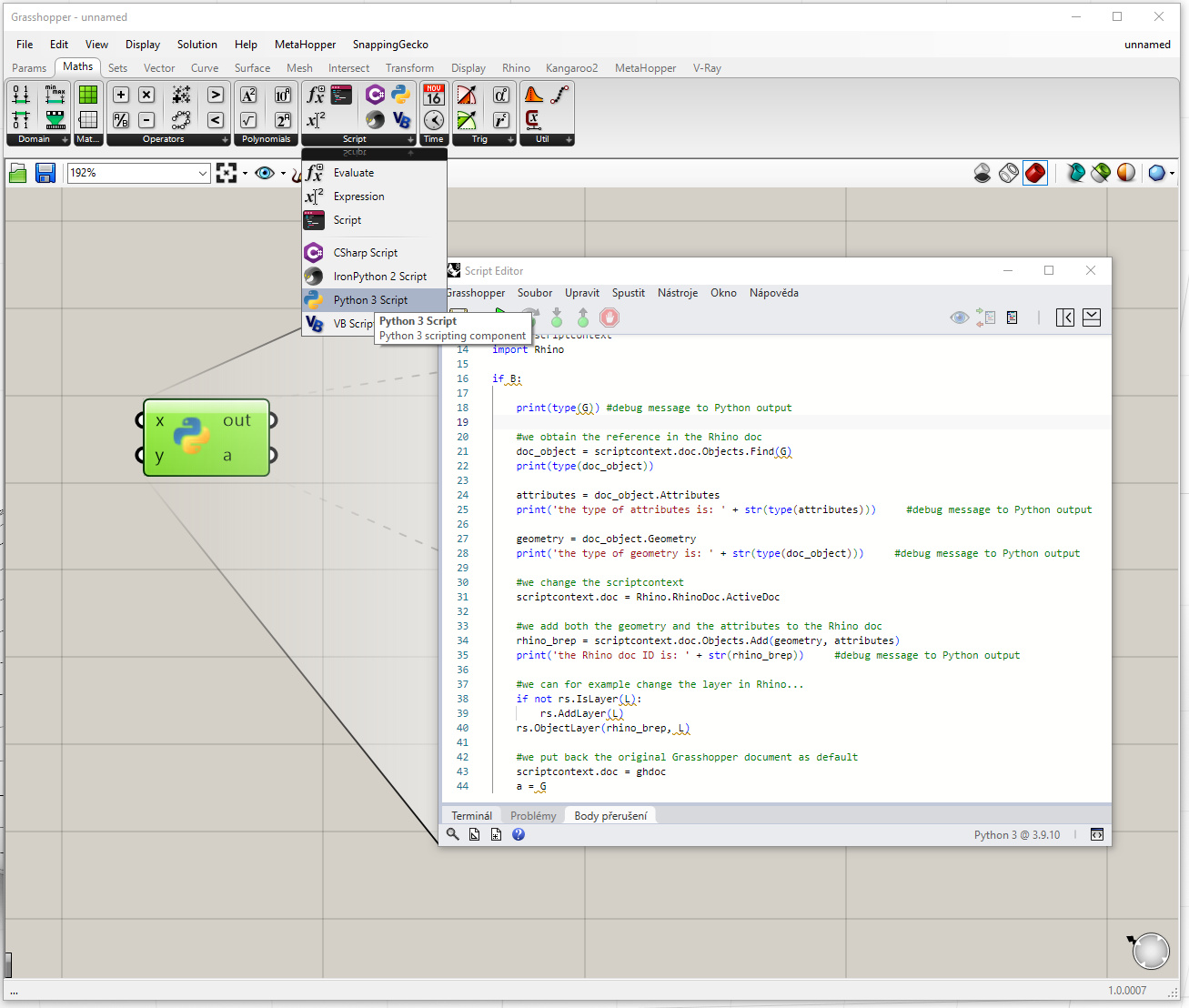Open dropdown arrow beside canvas eye icon
1189x1008 pixels.
[x=283, y=173]
